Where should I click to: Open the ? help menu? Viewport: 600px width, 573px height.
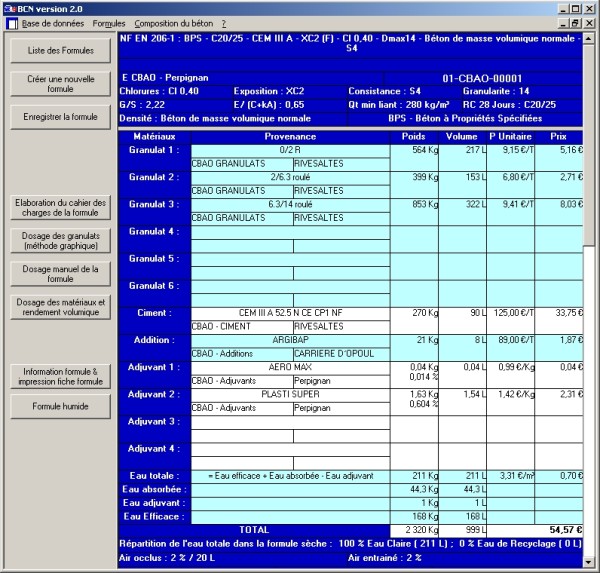(x=224, y=22)
